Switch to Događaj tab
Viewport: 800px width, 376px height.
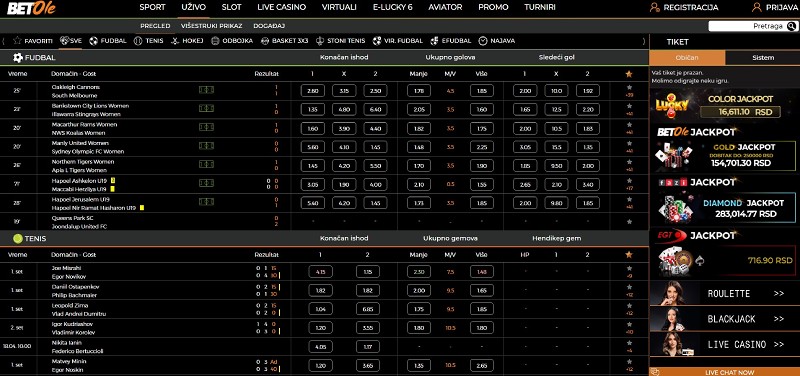pos(268,26)
